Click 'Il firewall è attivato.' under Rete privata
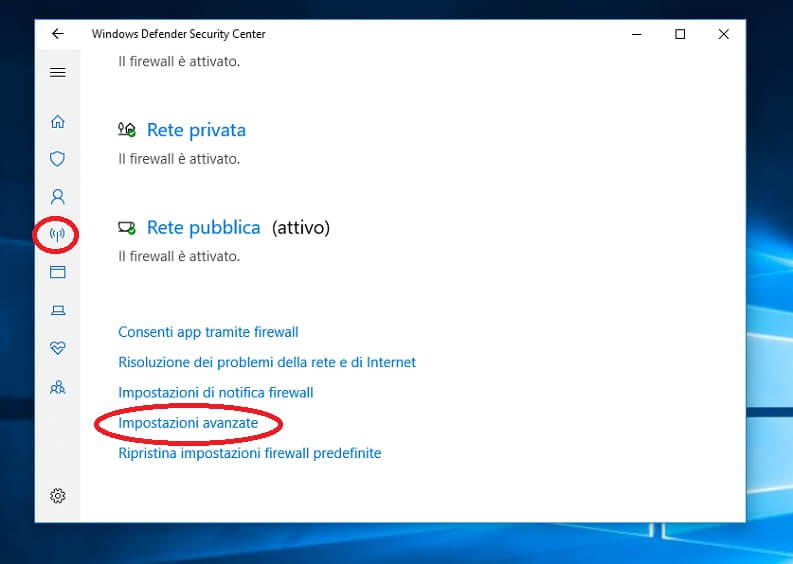This screenshot has width=793, height=564. (179, 159)
